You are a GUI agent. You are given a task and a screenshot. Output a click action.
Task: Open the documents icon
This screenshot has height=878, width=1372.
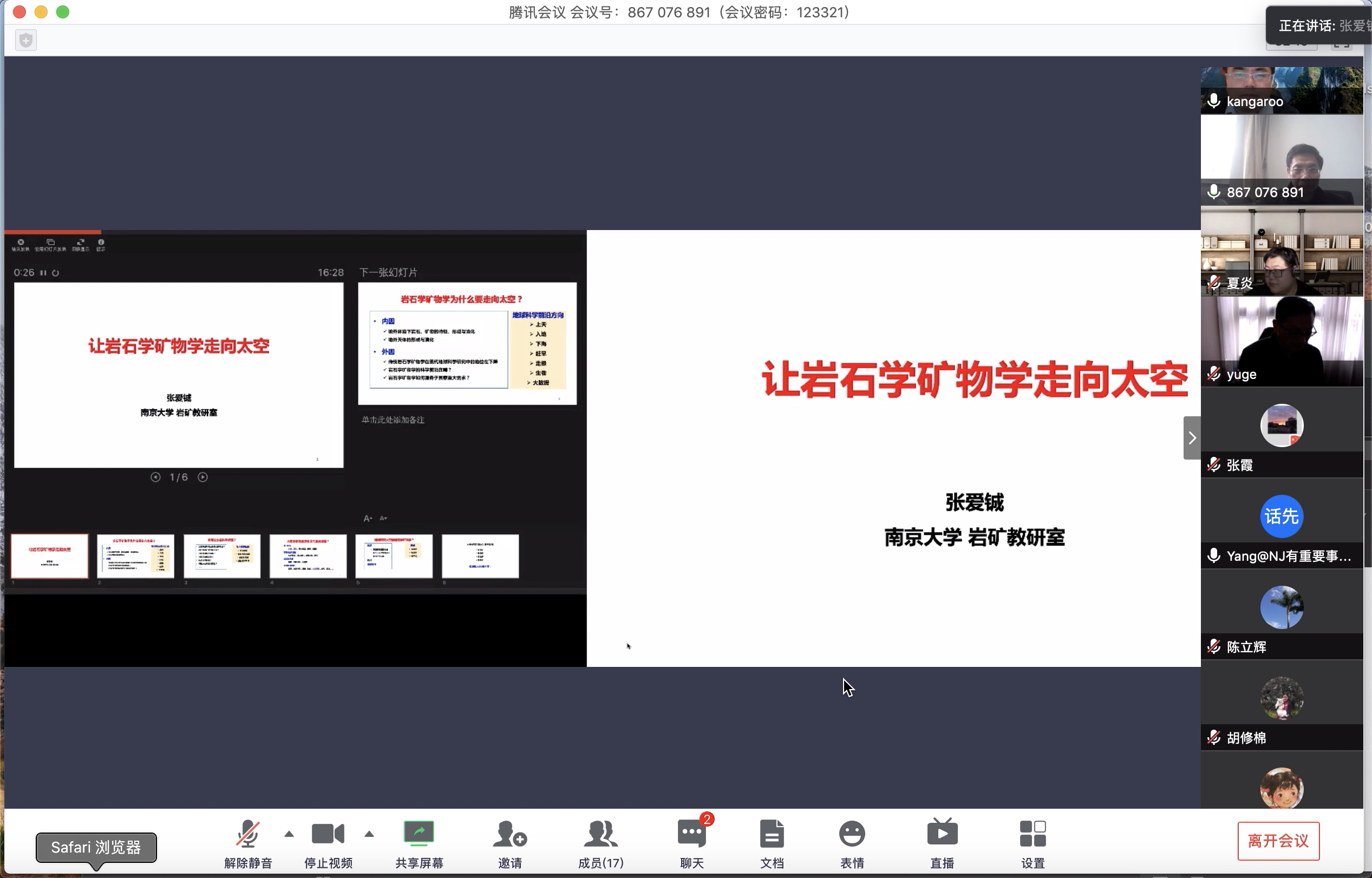(x=772, y=834)
